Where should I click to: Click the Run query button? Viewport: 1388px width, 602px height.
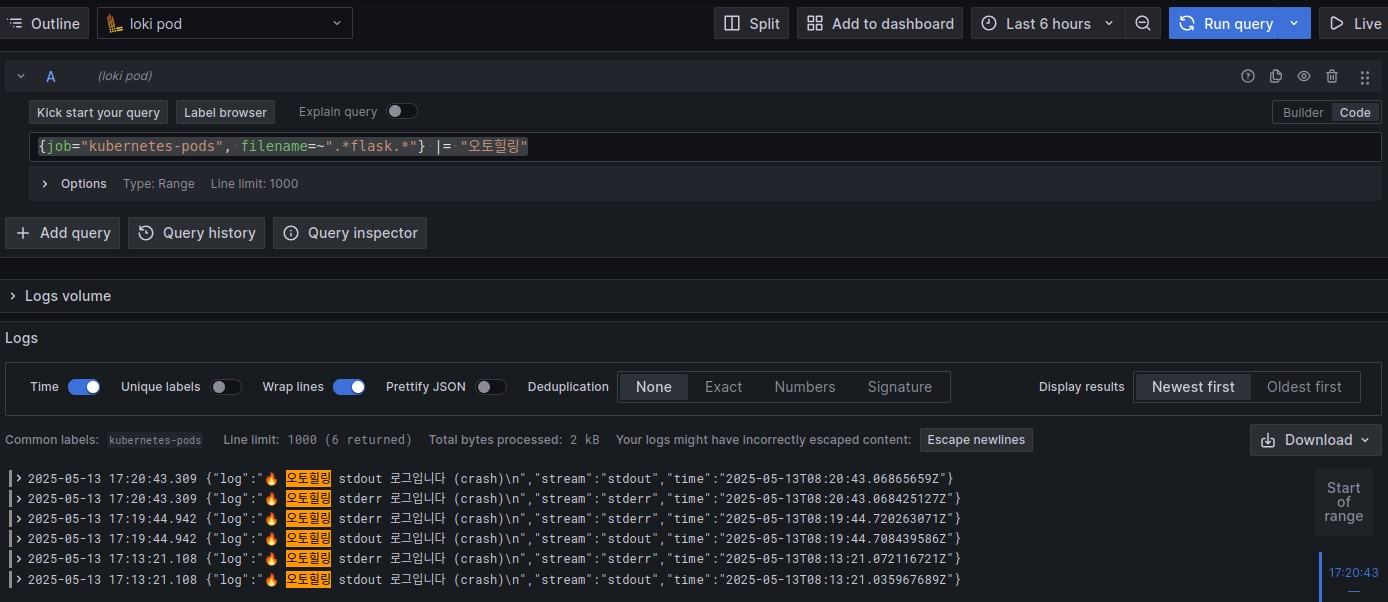1226,23
